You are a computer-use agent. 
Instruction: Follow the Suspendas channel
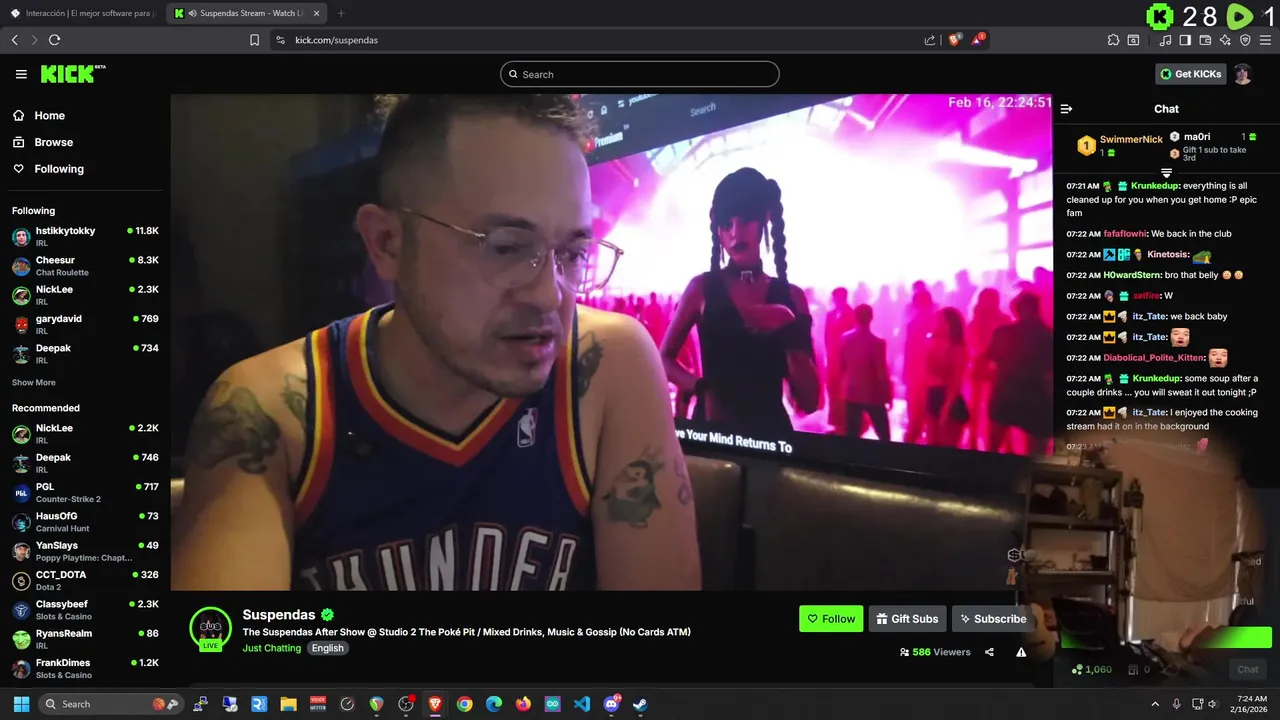click(831, 619)
